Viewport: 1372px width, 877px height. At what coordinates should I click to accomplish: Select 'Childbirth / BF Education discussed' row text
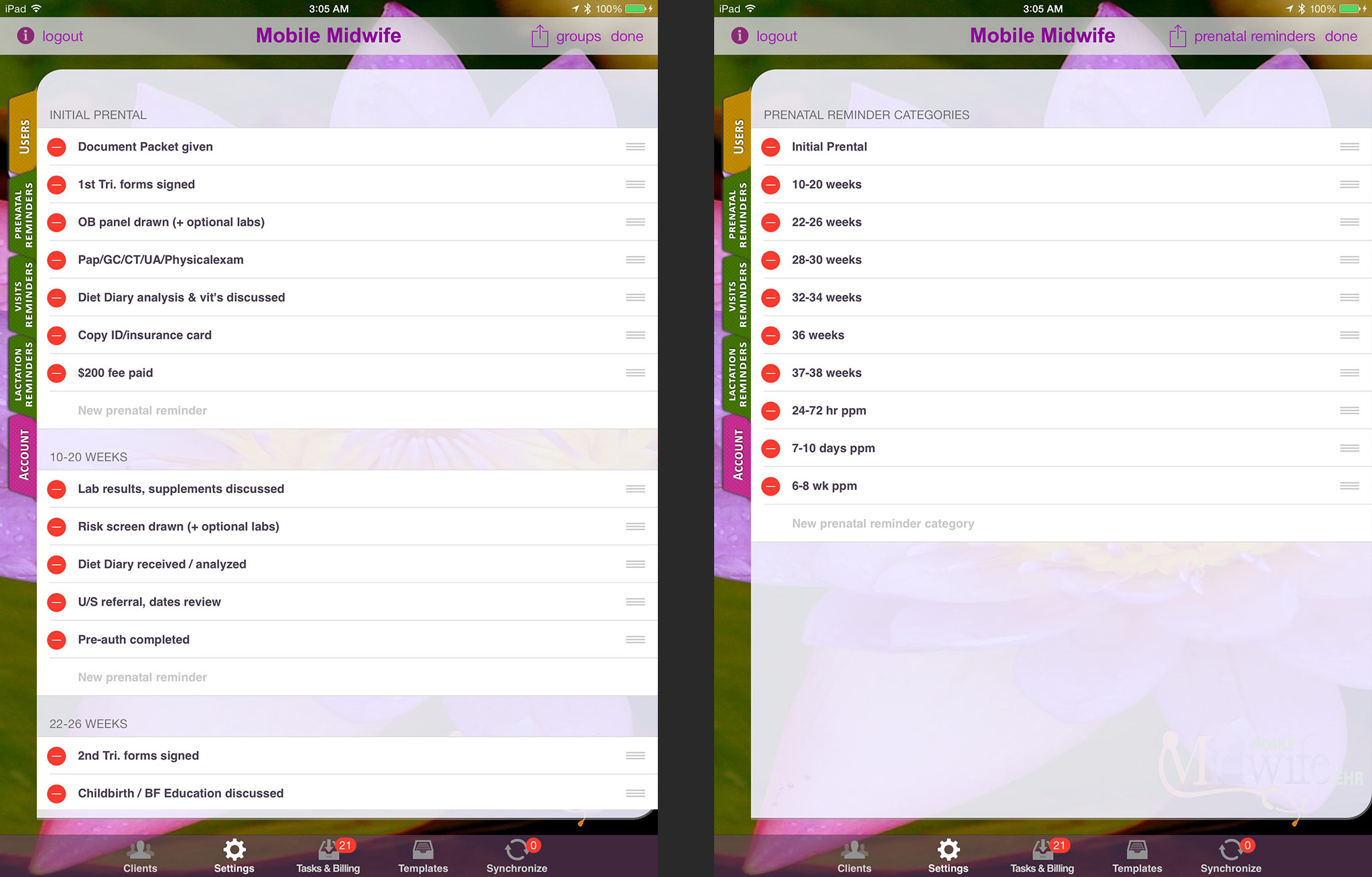coord(181,793)
